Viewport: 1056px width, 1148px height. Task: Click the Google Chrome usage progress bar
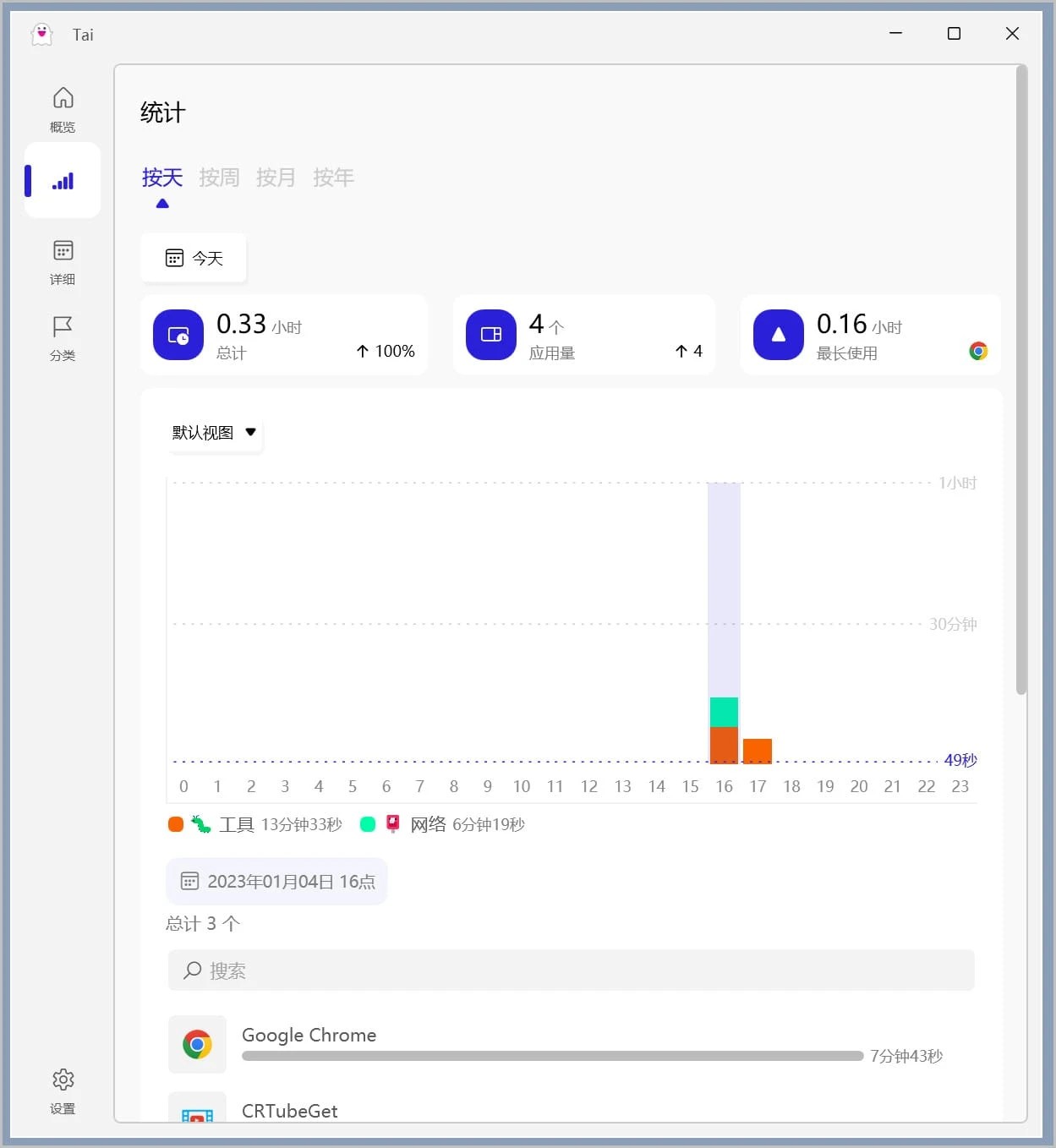click(553, 1056)
